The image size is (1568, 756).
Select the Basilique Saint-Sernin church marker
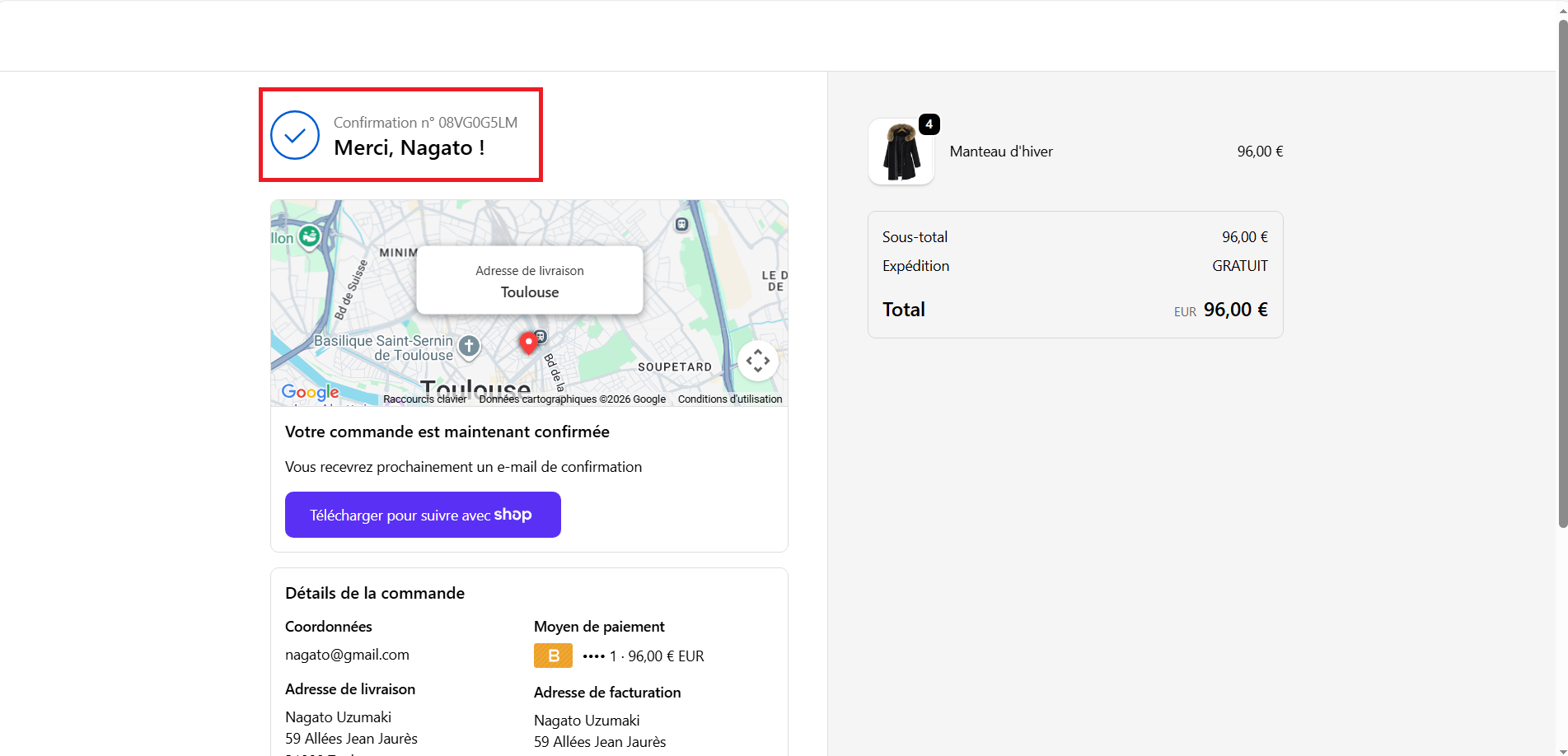point(469,346)
